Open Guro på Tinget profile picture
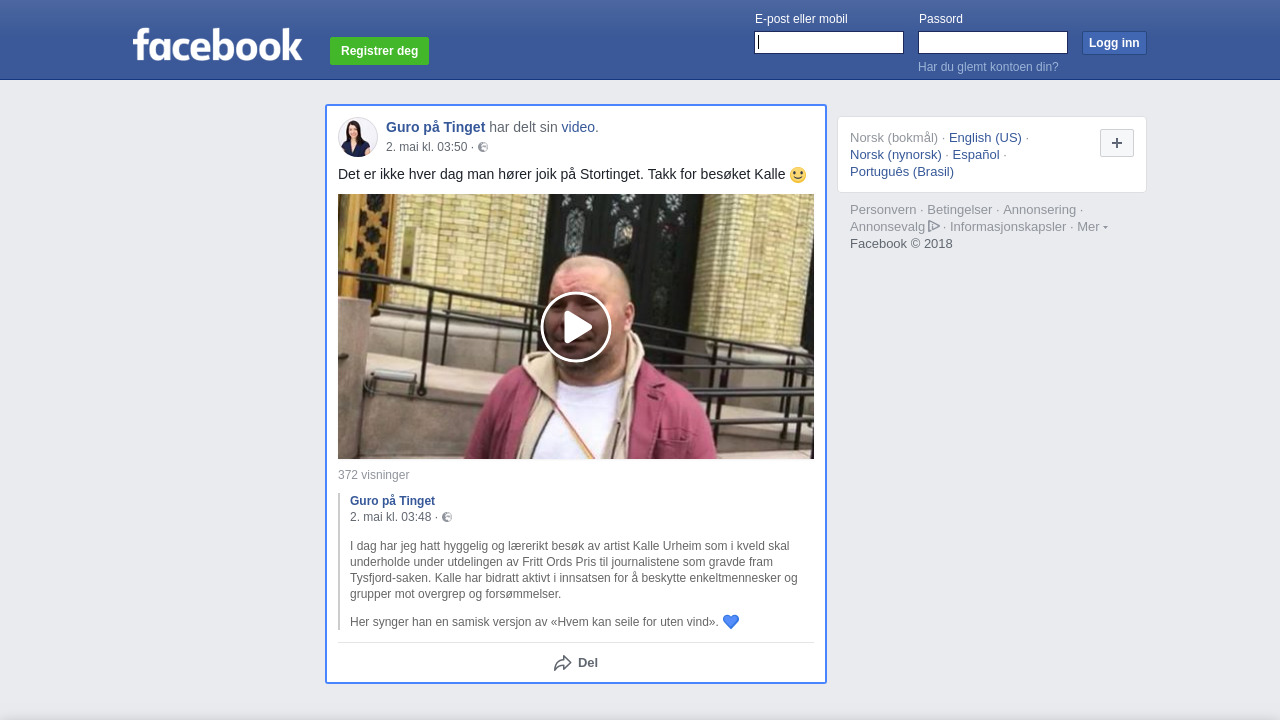This screenshot has height=720, width=1280. coord(358,137)
